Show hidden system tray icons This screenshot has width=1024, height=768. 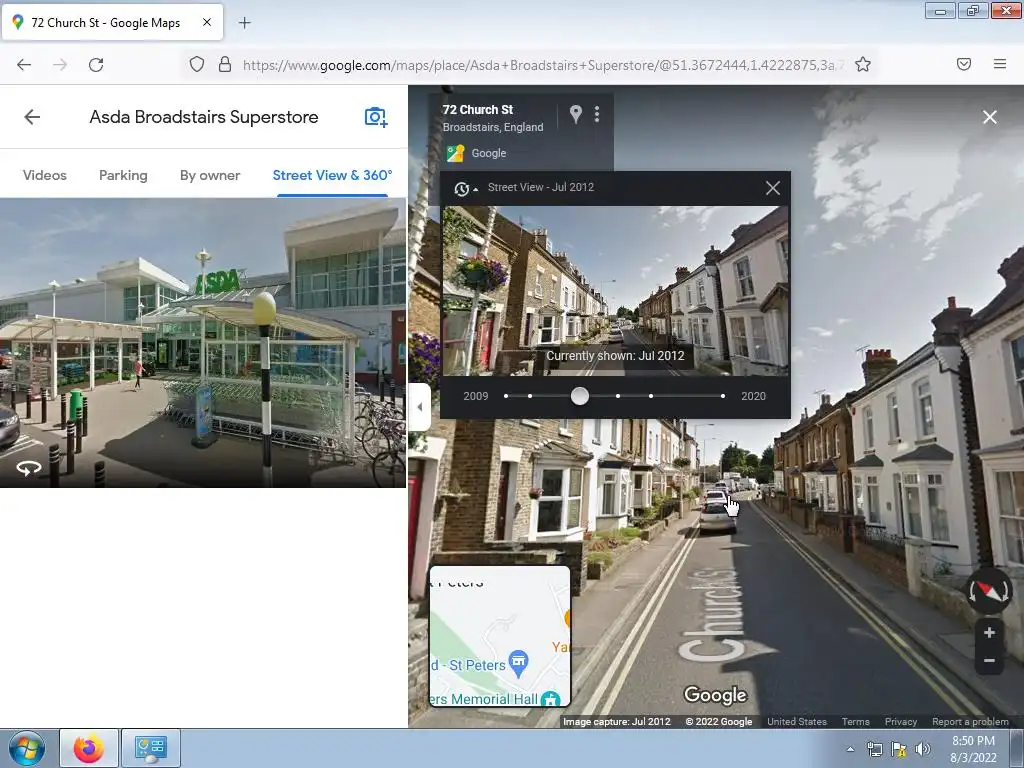click(850, 749)
